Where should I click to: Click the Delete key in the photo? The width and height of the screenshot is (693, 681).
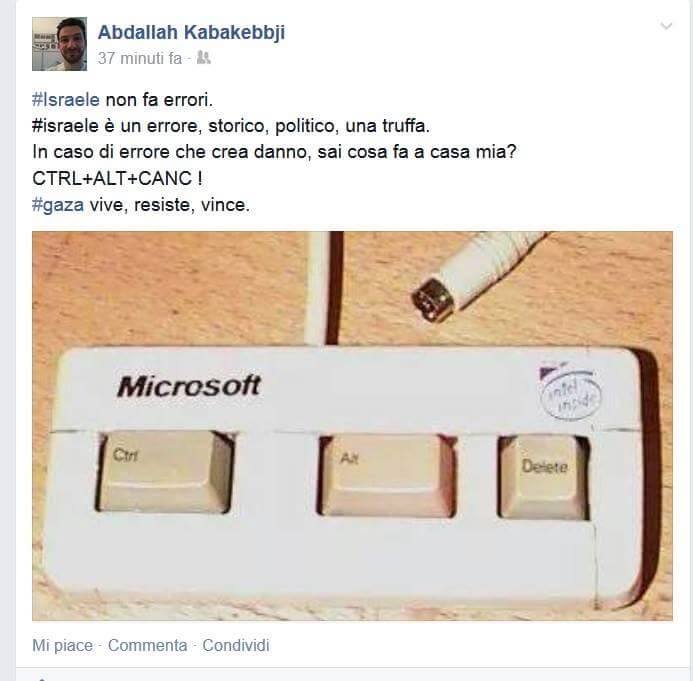544,477
